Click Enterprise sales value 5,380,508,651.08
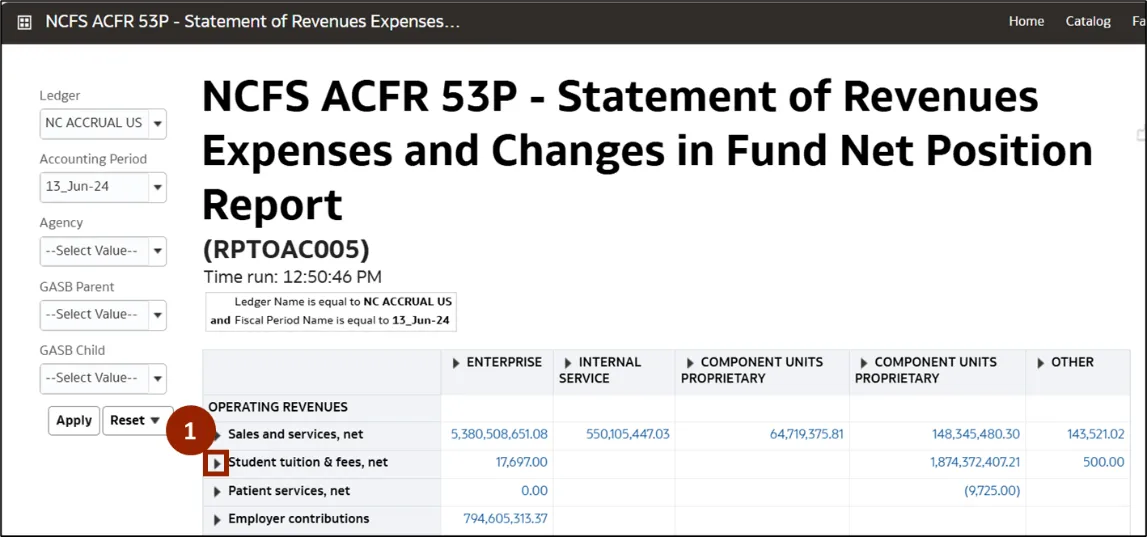1147x537 pixels. pyautogui.click(x=499, y=435)
